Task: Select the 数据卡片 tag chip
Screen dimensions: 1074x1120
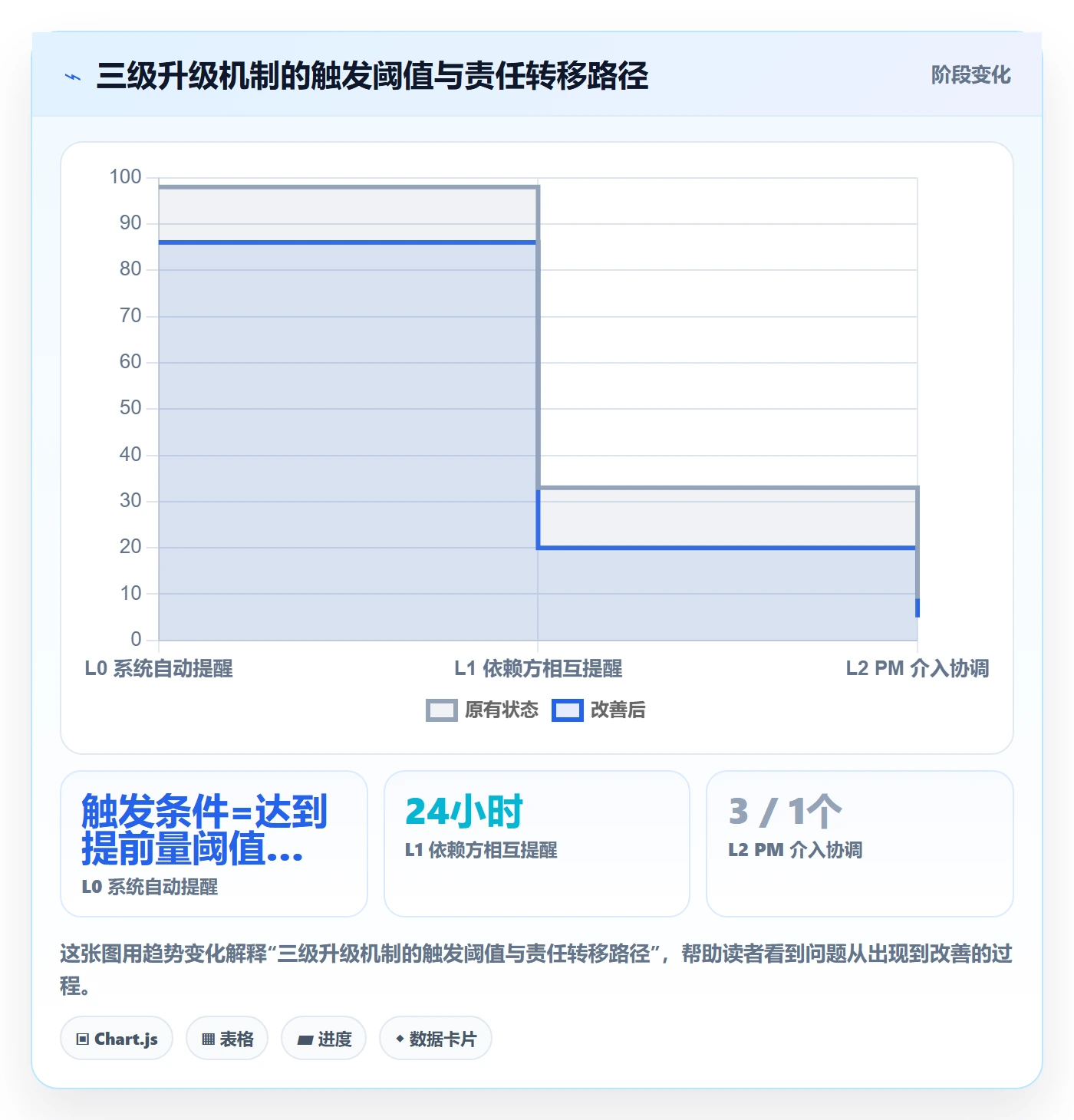Action: (x=436, y=1039)
